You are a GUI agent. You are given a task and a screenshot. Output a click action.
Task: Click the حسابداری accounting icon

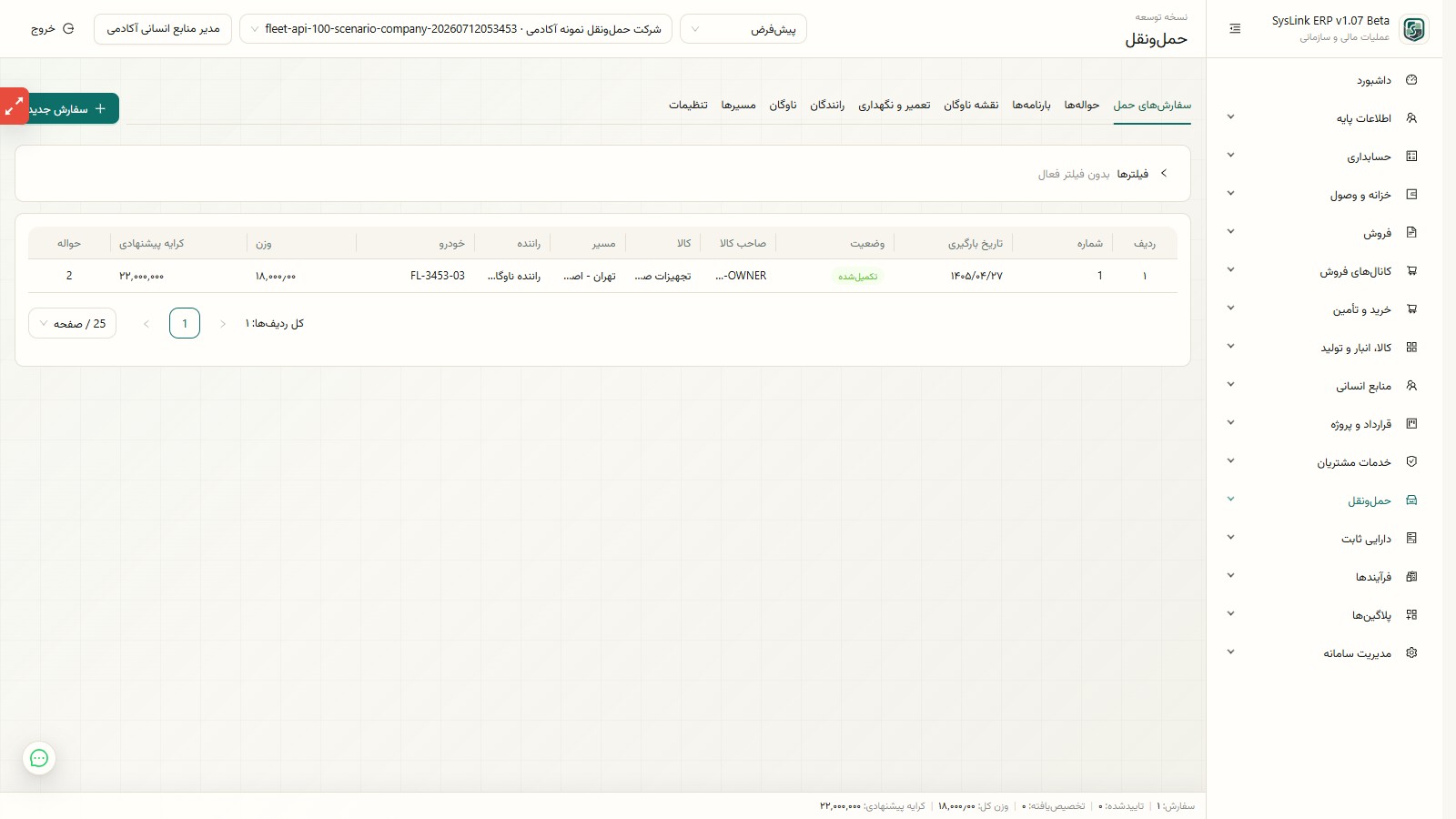click(1411, 157)
